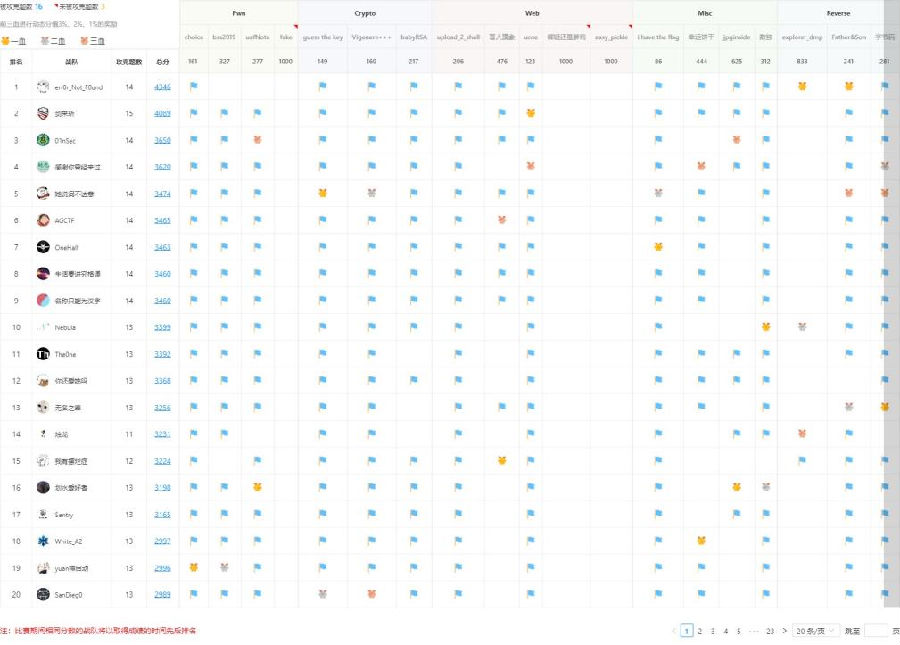This screenshot has width=900, height=645.
Task: Go to page 2 in pagination
Action: [x=700, y=631]
